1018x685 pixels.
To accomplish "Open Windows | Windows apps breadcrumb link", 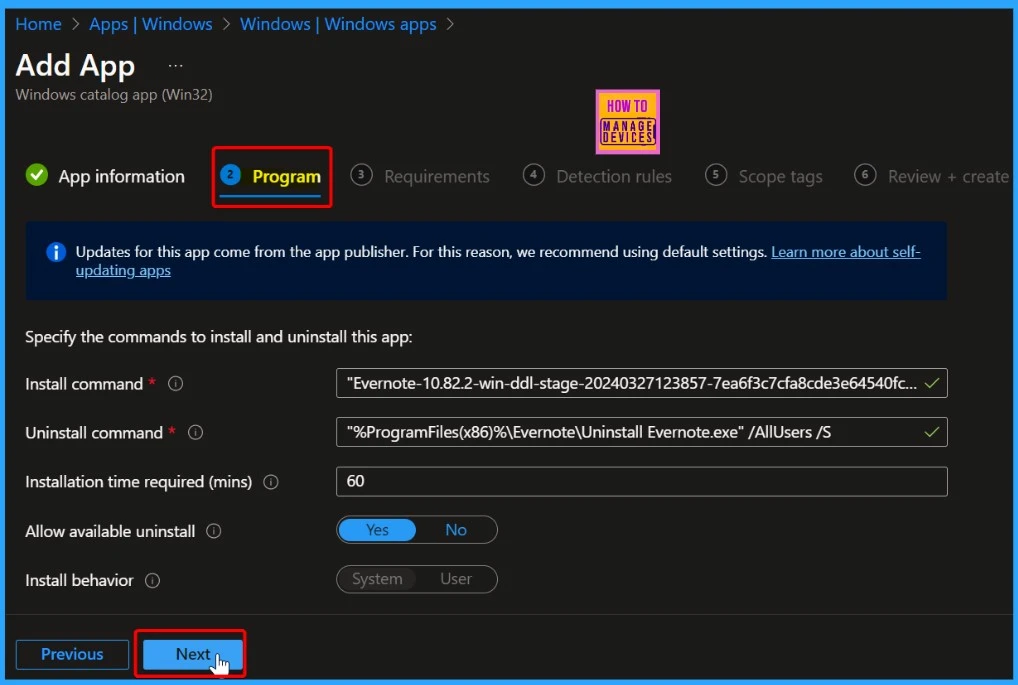I will 338,24.
